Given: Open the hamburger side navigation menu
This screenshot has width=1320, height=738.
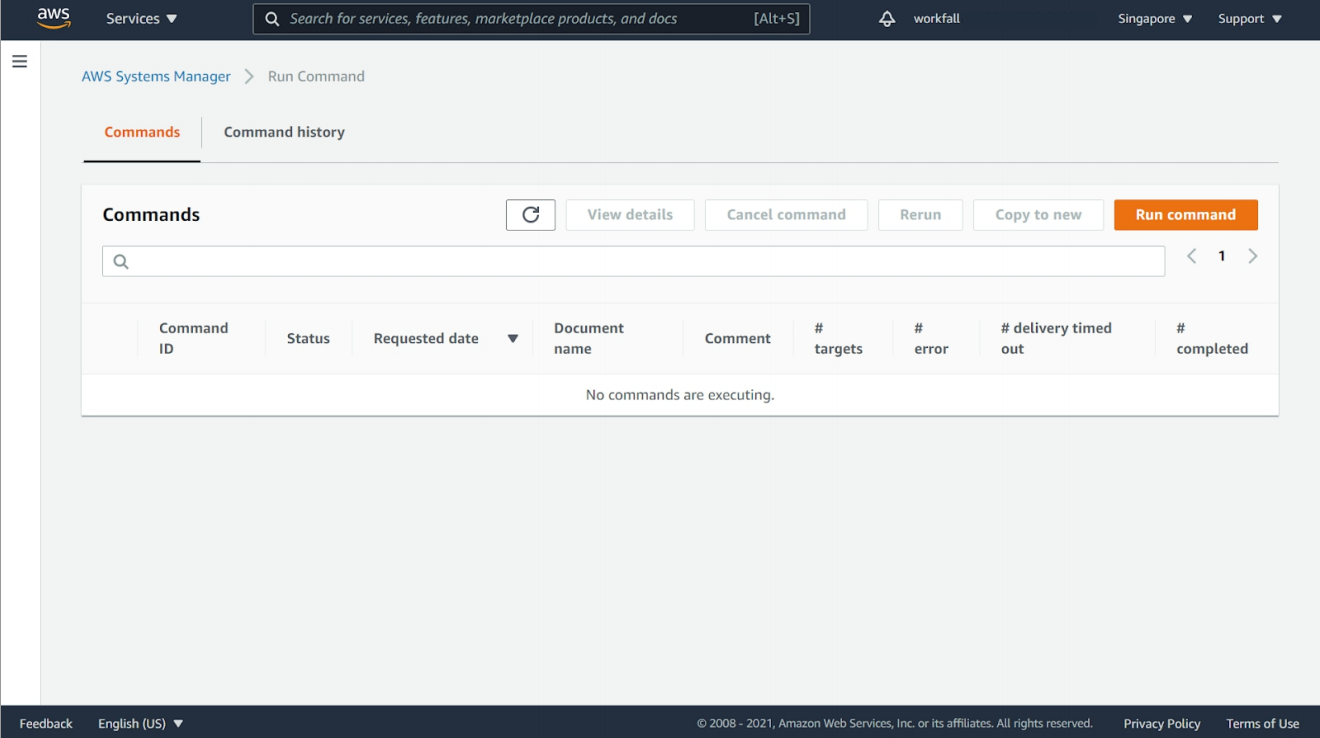Looking at the screenshot, I should (19, 62).
